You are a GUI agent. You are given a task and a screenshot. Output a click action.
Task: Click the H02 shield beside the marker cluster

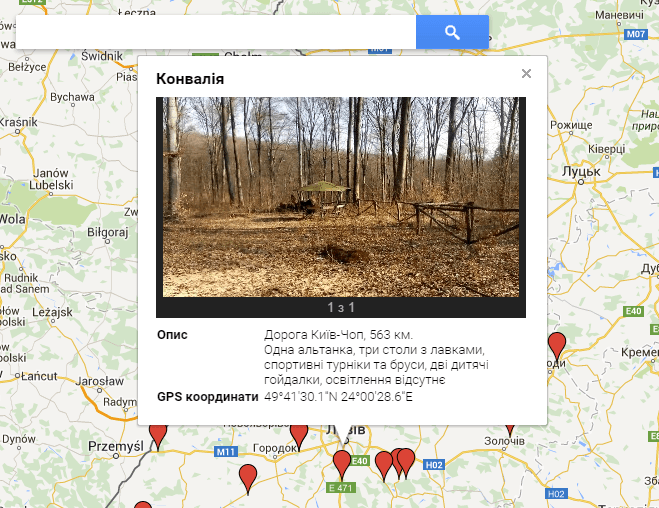[434, 465]
